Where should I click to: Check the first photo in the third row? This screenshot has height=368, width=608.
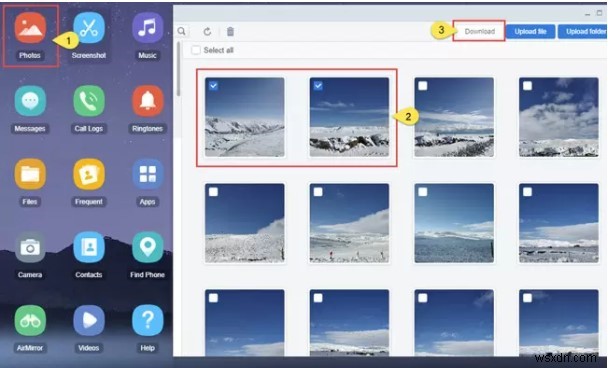(213, 298)
